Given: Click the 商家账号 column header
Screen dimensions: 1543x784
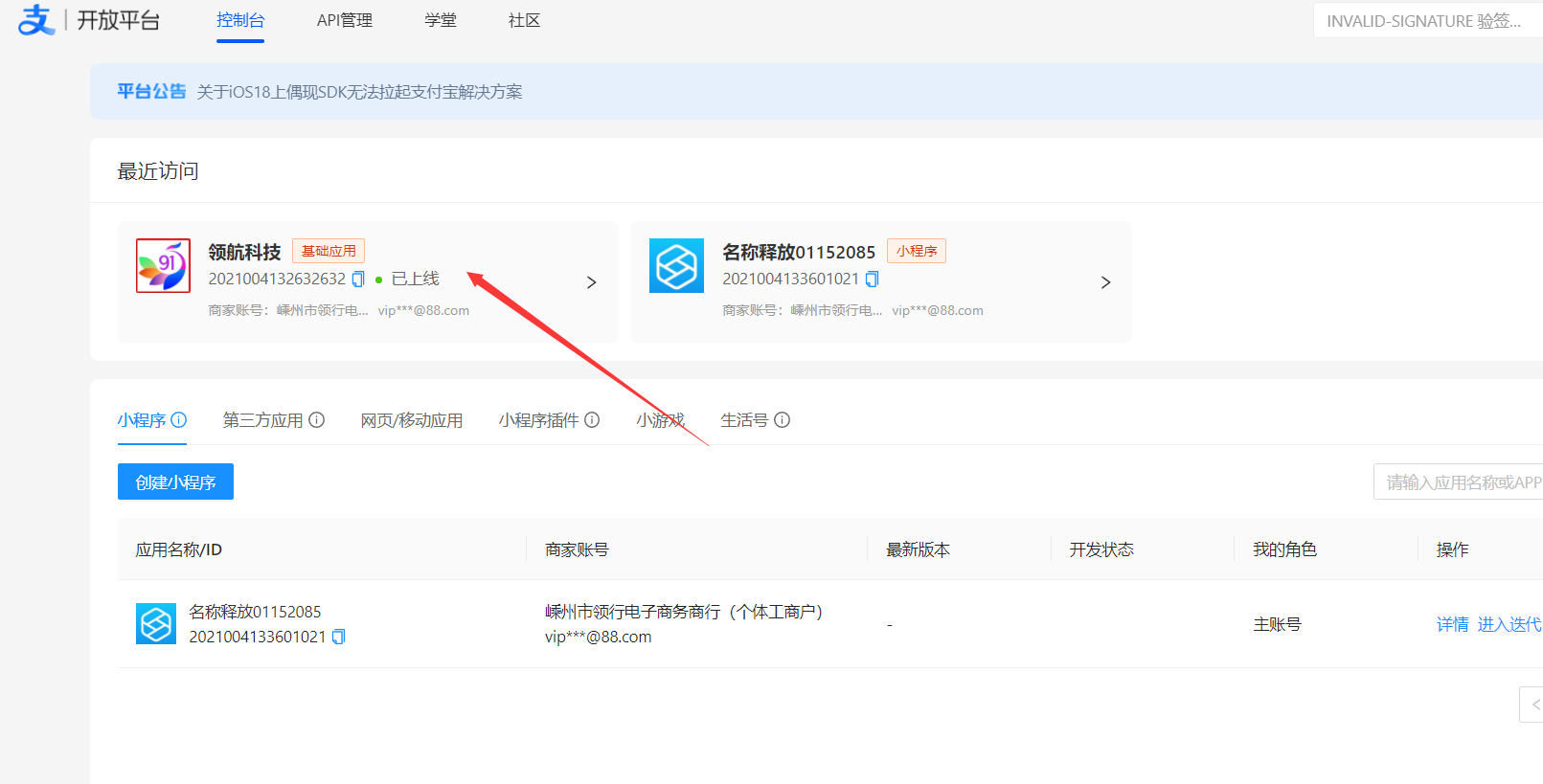Looking at the screenshot, I should pos(577,549).
